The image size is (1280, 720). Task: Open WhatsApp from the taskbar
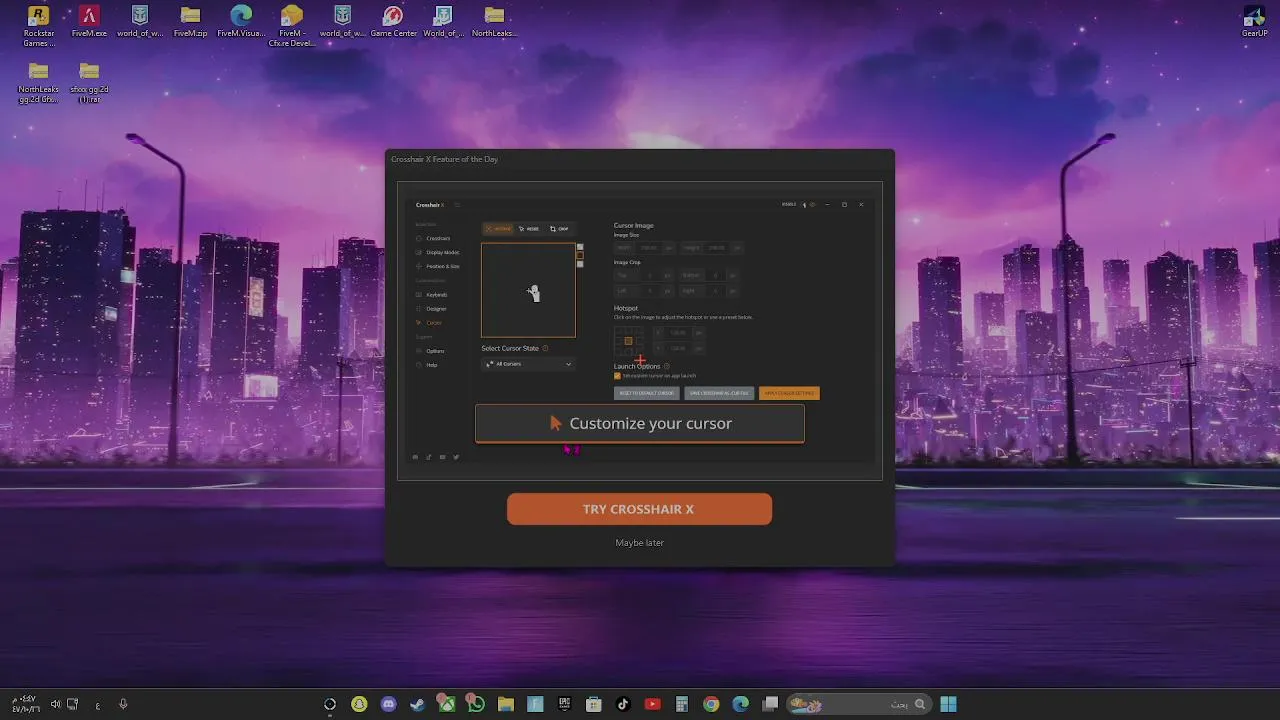(x=476, y=704)
